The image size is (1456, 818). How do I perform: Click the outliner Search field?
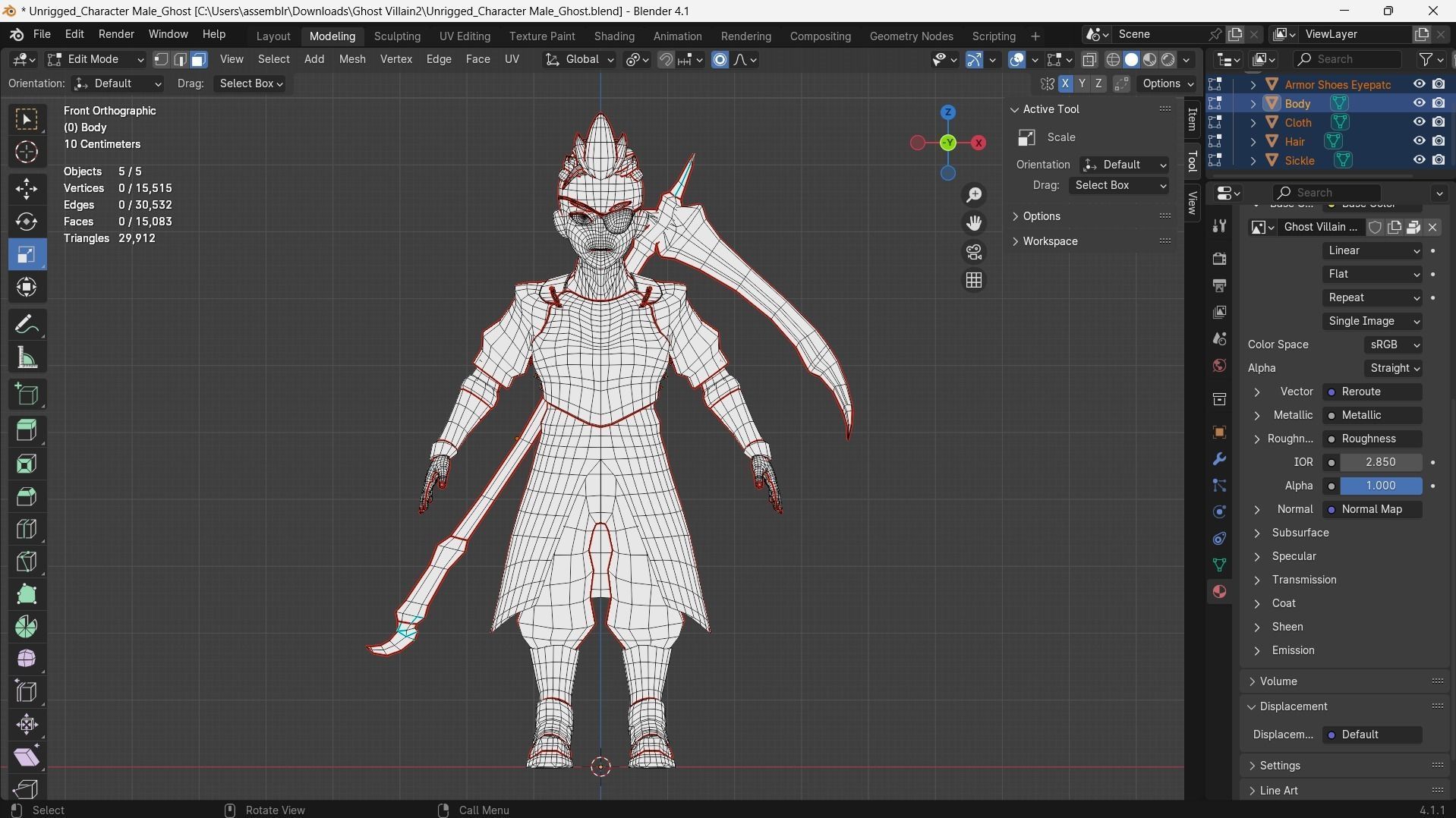pos(1347,60)
